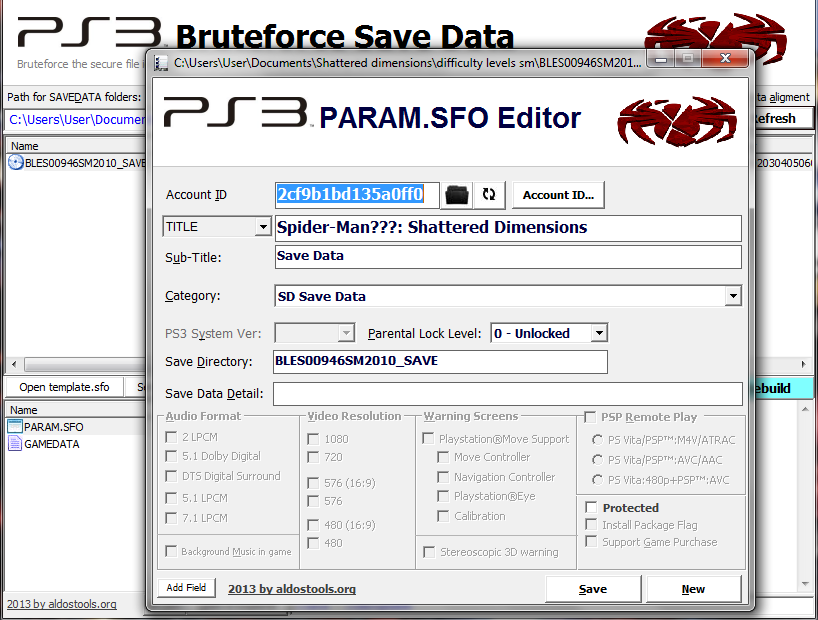Click the Account ID... button

coord(558,195)
